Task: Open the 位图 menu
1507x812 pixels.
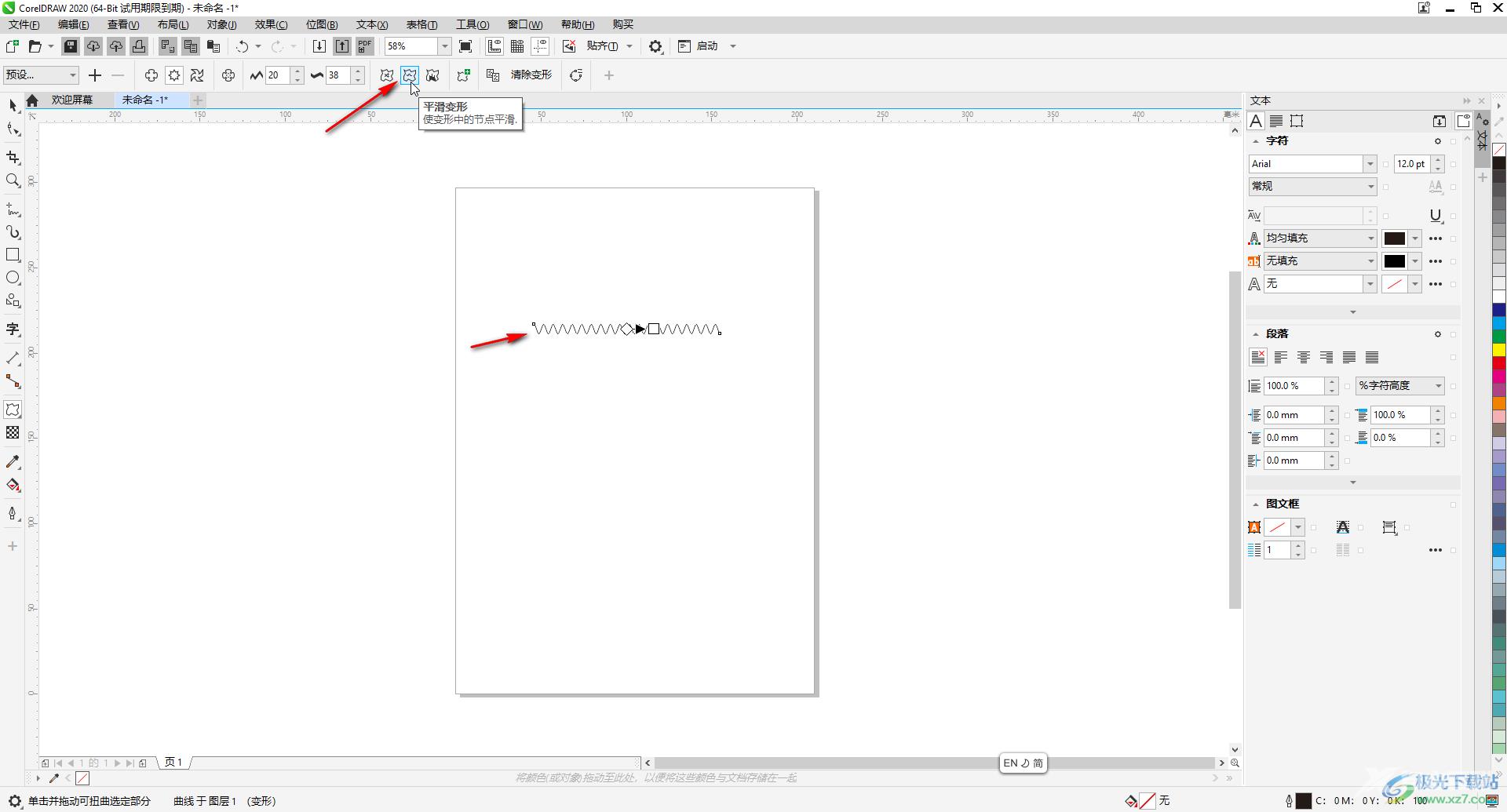Action: [322, 24]
